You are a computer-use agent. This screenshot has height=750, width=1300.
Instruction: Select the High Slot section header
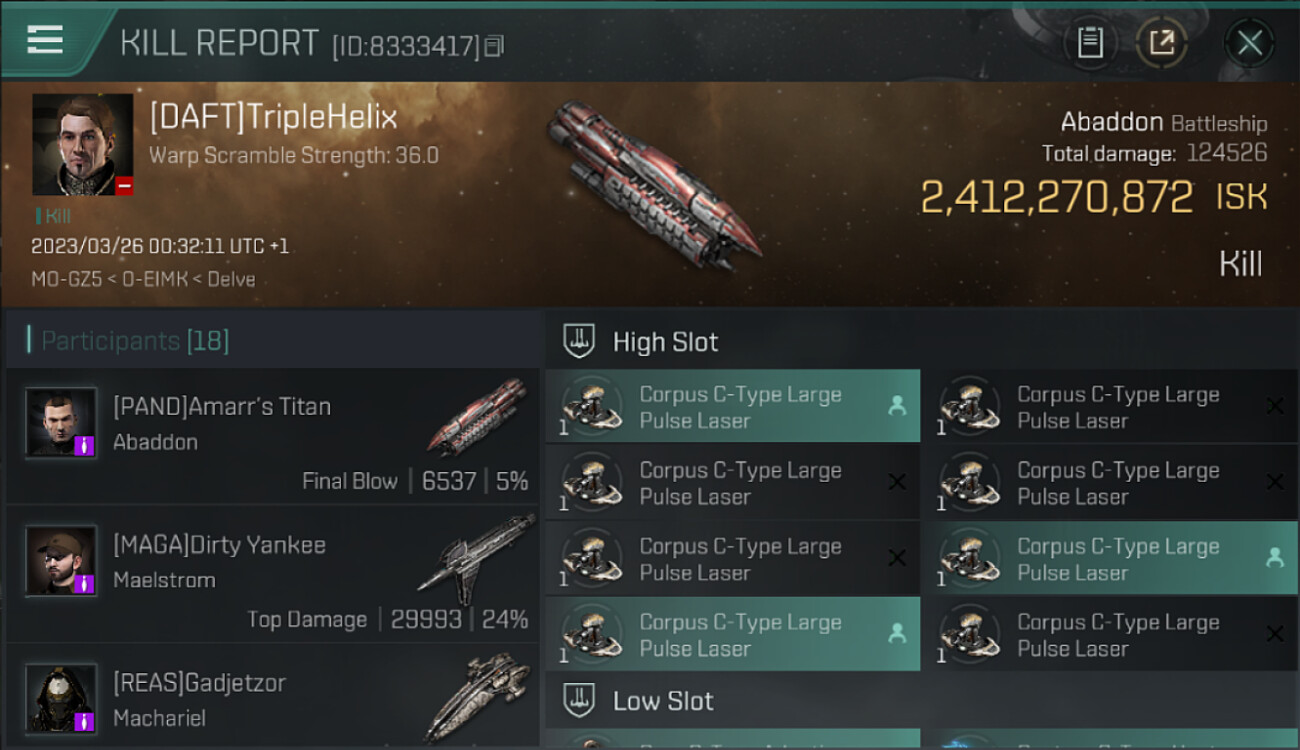click(665, 342)
